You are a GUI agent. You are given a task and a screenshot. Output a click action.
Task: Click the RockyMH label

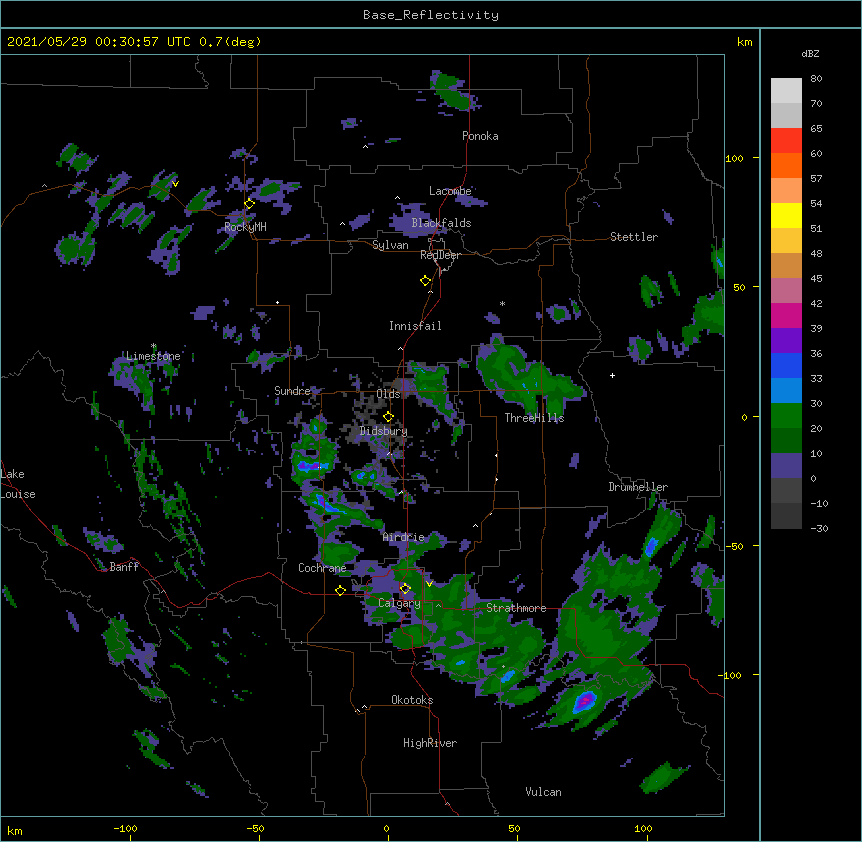[245, 227]
